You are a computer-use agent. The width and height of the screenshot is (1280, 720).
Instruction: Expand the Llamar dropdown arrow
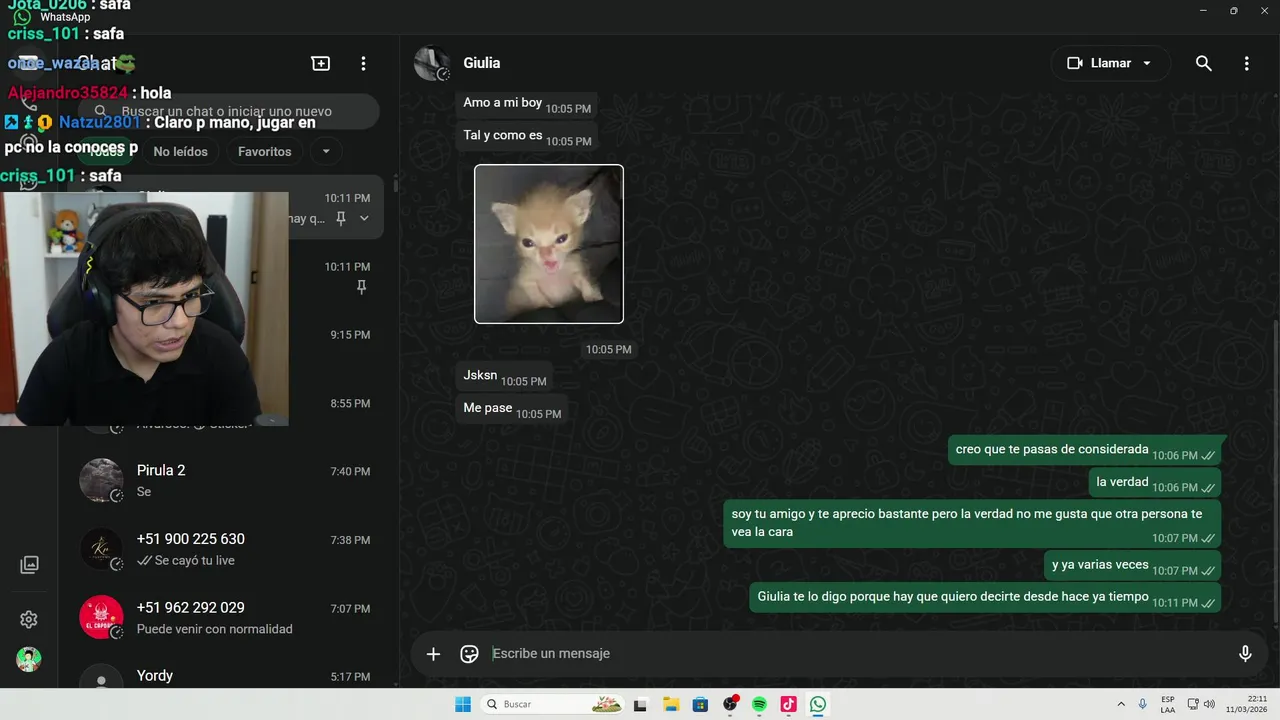(1147, 63)
